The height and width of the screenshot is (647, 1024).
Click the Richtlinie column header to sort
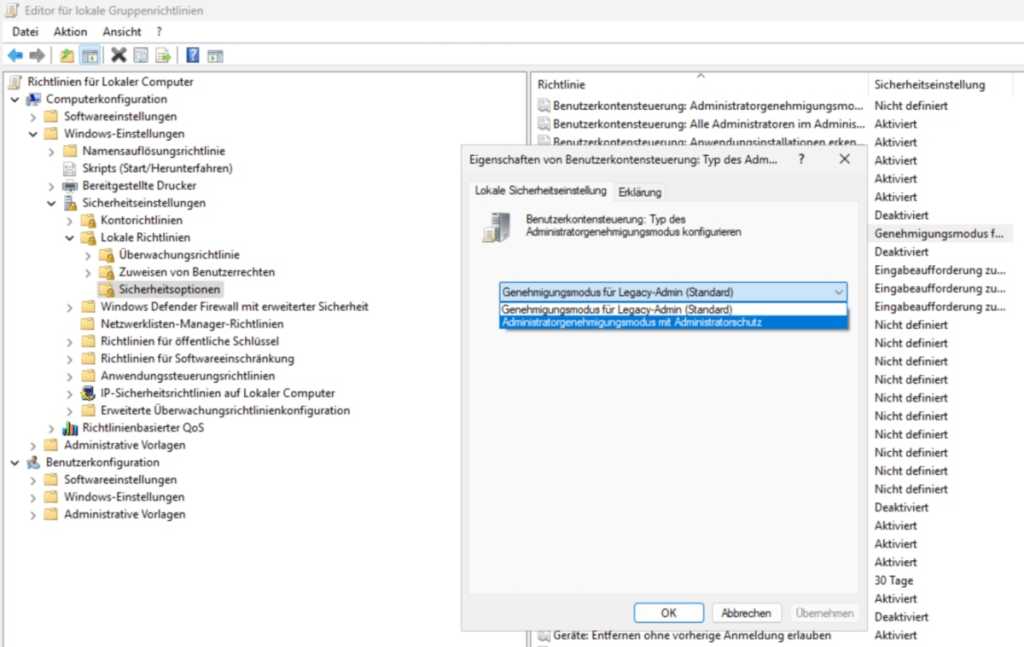[x=560, y=84]
